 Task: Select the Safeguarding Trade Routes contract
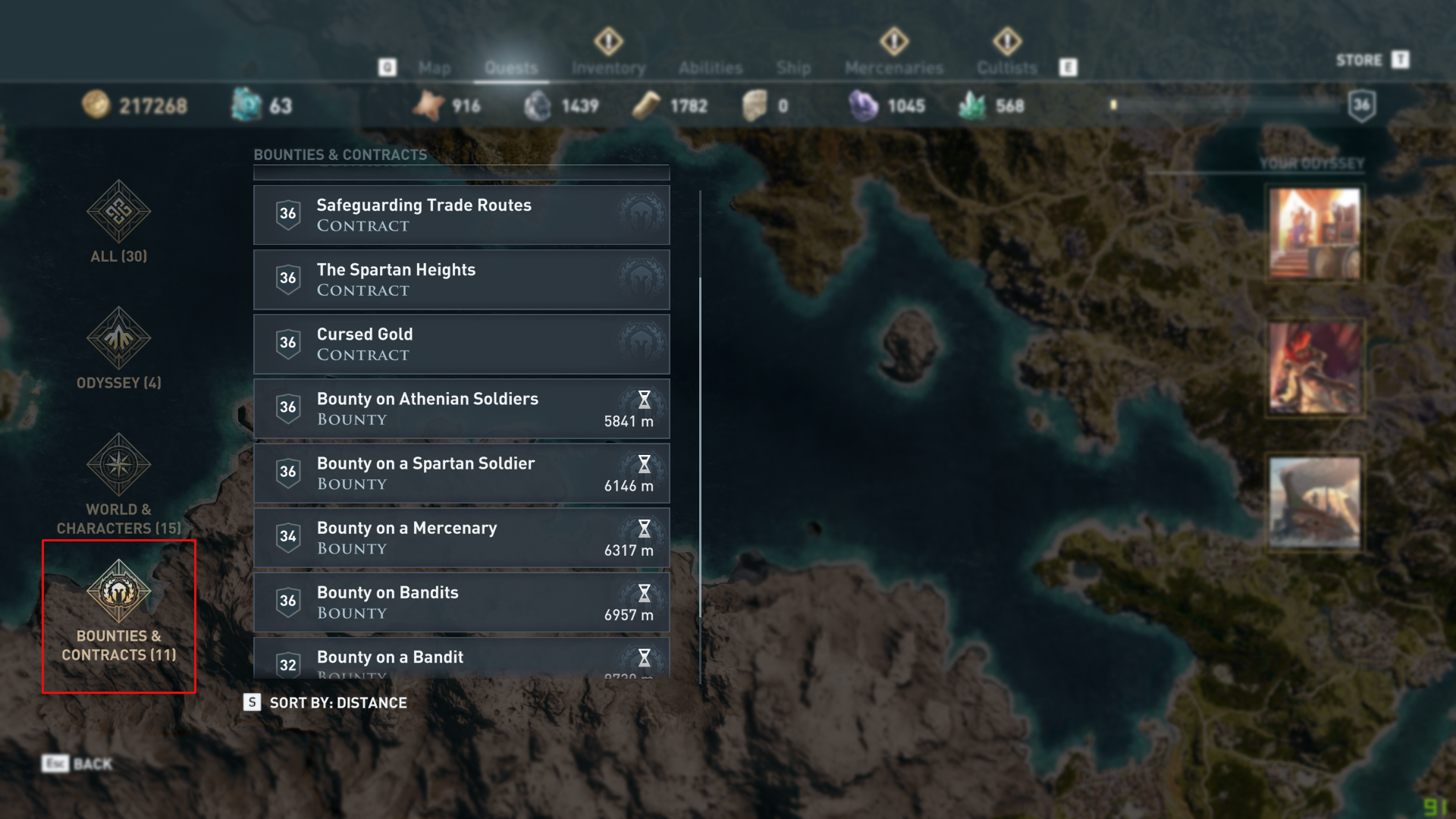click(461, 215)
